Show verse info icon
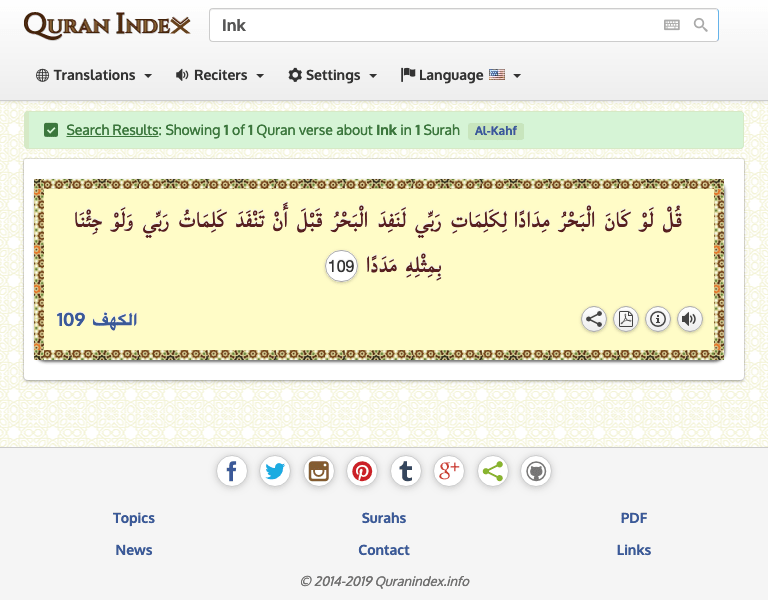 point(658,319)
